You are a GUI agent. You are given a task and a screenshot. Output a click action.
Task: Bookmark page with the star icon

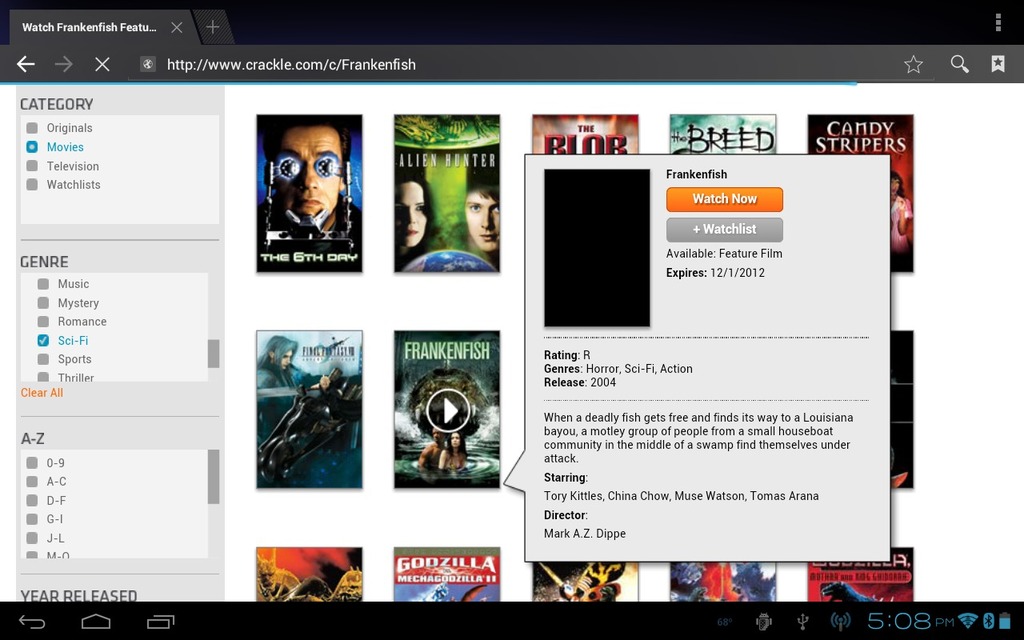(913, 64)
